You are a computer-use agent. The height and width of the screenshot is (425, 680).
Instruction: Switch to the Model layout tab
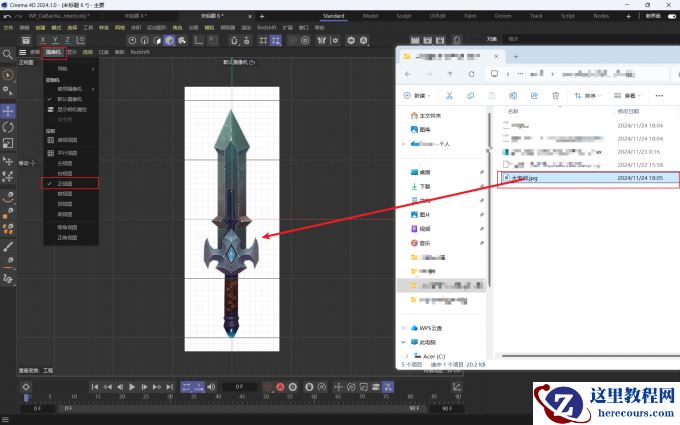pos(370,16)
